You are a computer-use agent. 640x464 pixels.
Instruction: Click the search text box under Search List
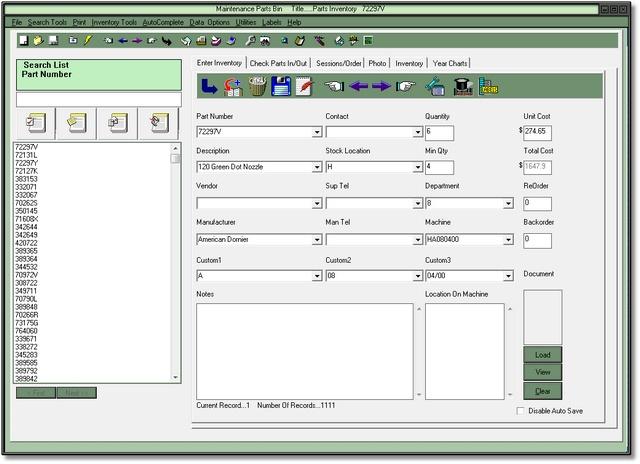tap(99, 99)
